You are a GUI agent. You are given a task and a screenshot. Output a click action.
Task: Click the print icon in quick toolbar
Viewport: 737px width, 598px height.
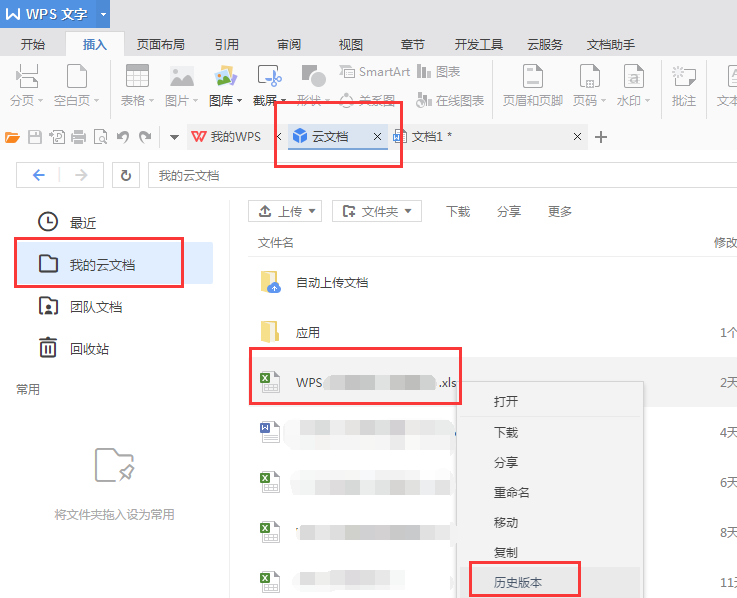[x=78, y=137]
